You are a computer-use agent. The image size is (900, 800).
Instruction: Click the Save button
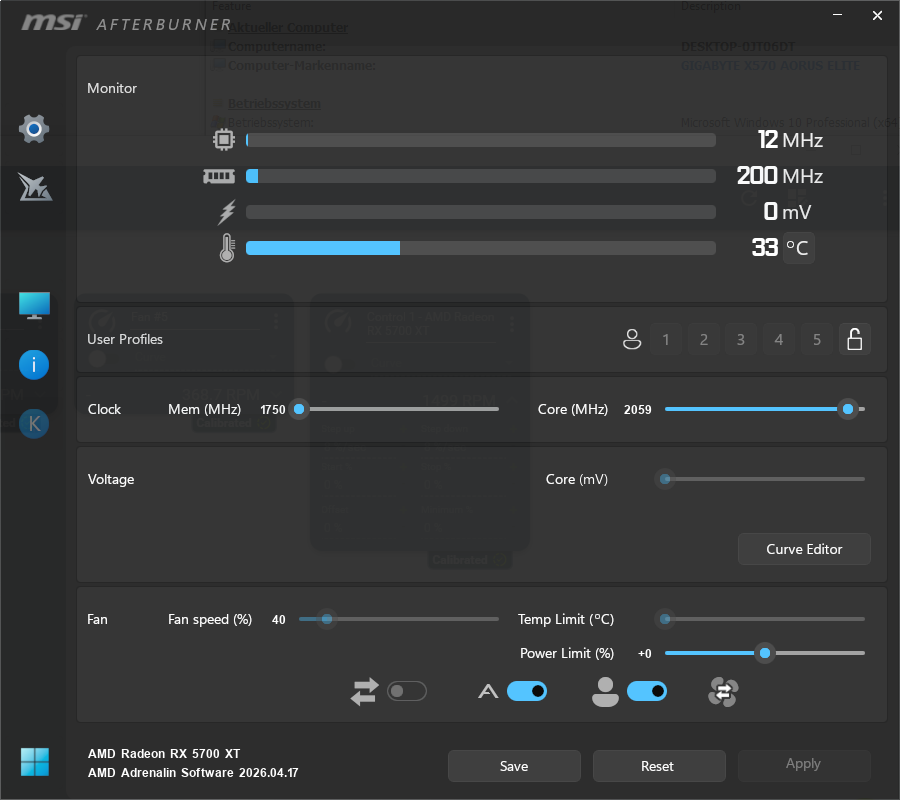tap(514, 766)
